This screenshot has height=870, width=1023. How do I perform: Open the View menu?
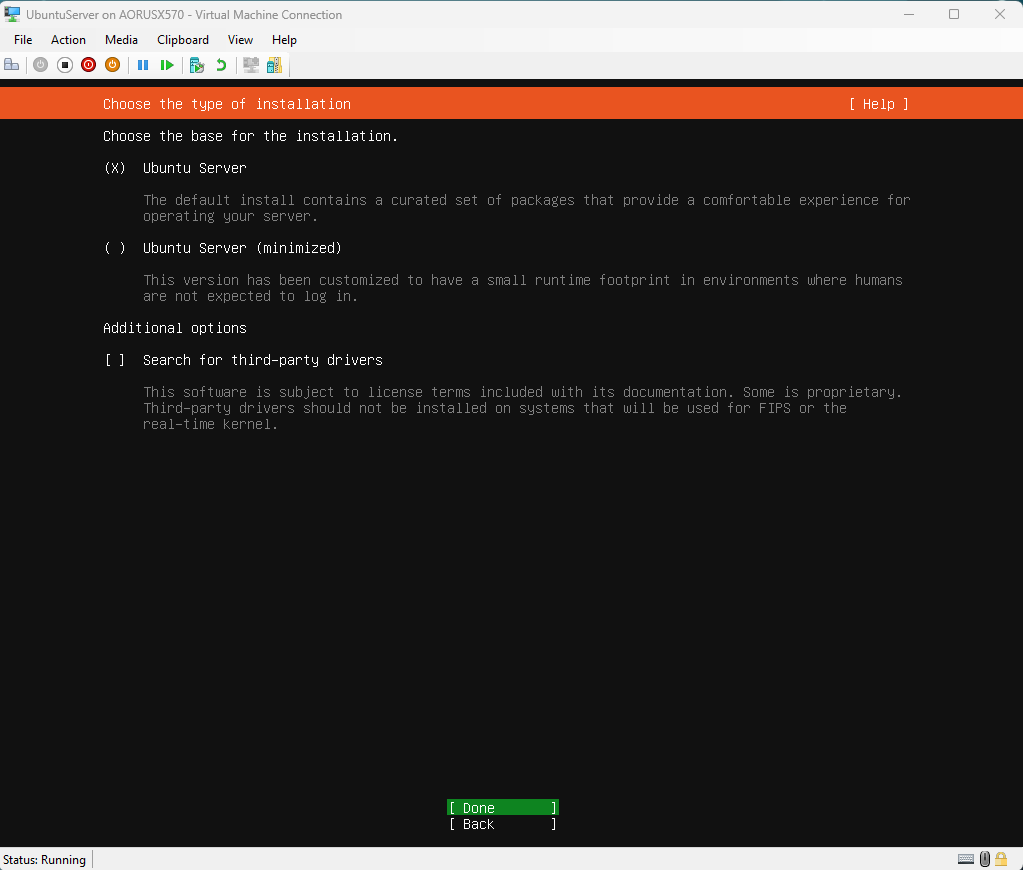(240, 40)
